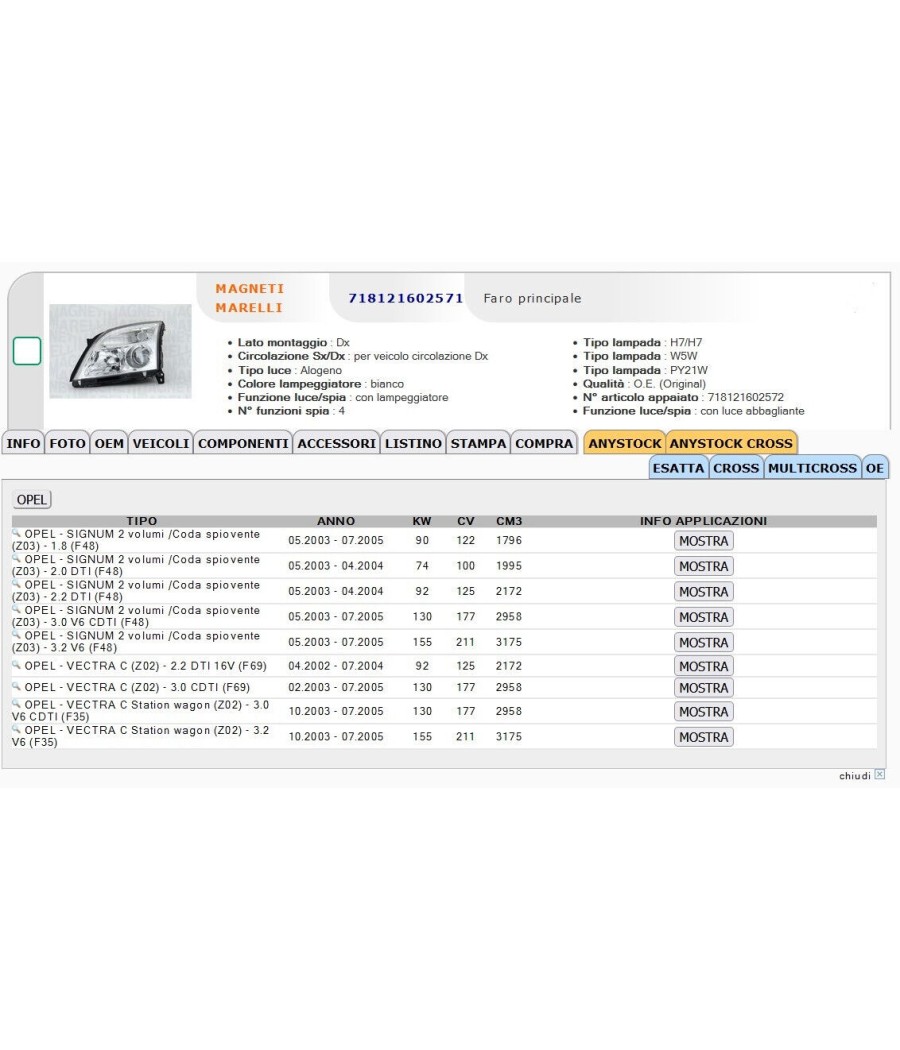Screen dimensions: 900x1050
Task: Click paired article number 718121602572
Action: (x=745, y=397)
